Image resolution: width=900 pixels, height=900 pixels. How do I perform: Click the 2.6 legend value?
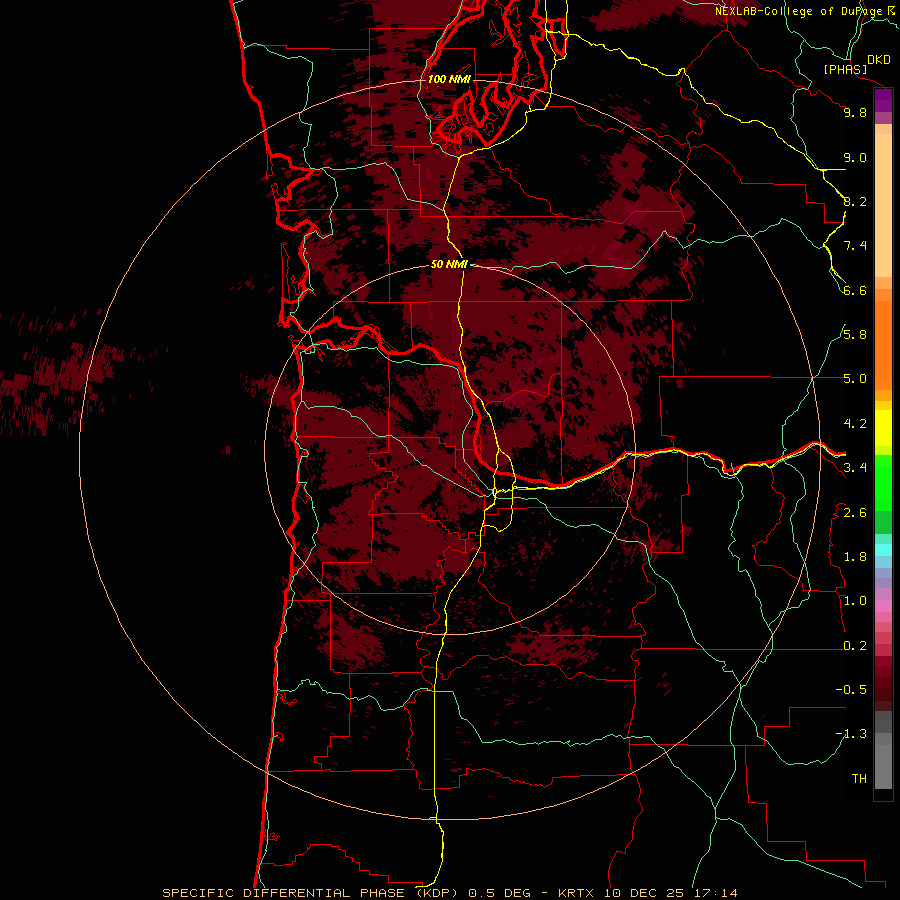(855, 513)
